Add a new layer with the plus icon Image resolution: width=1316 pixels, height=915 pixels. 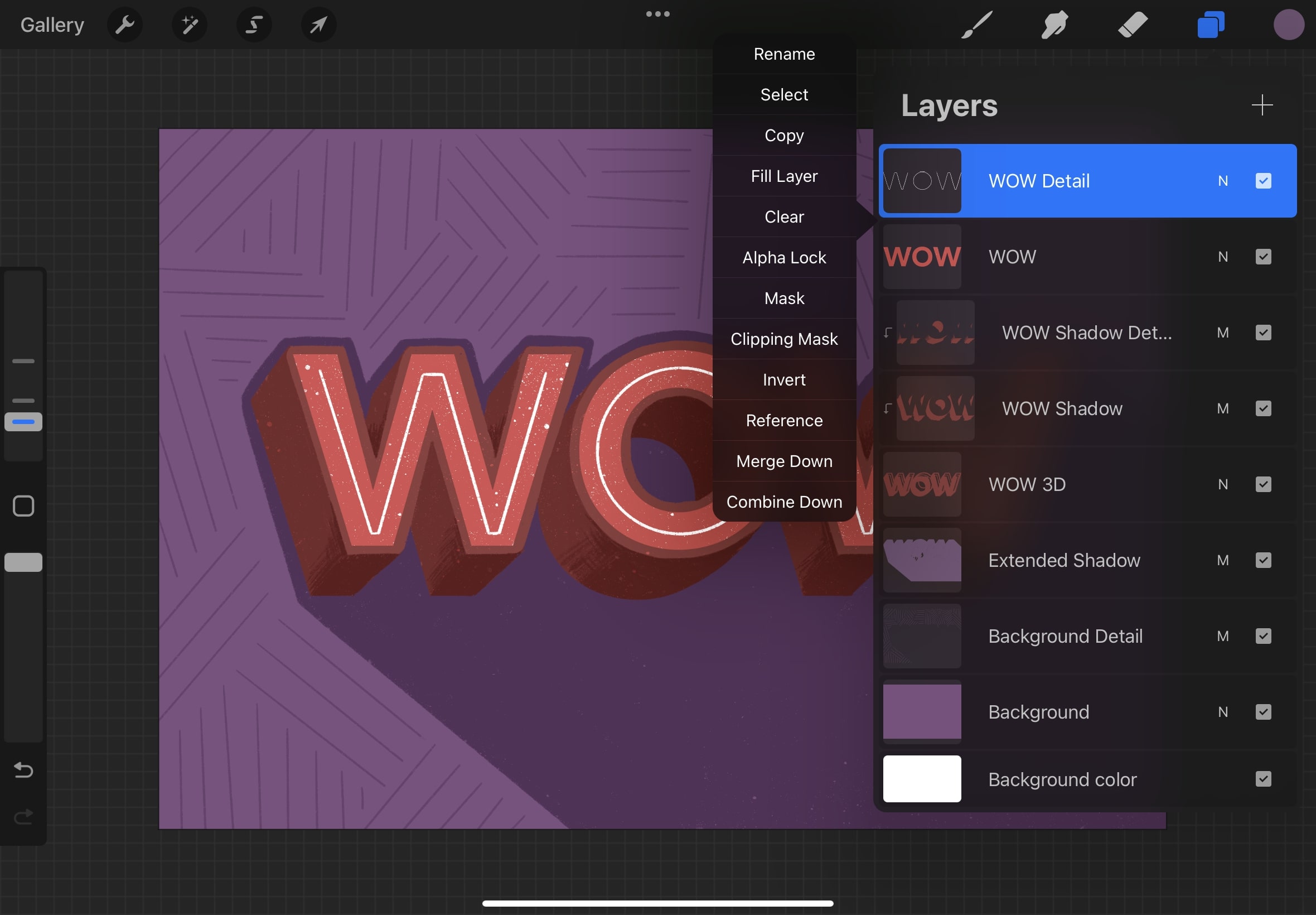tap(1262, 104)
